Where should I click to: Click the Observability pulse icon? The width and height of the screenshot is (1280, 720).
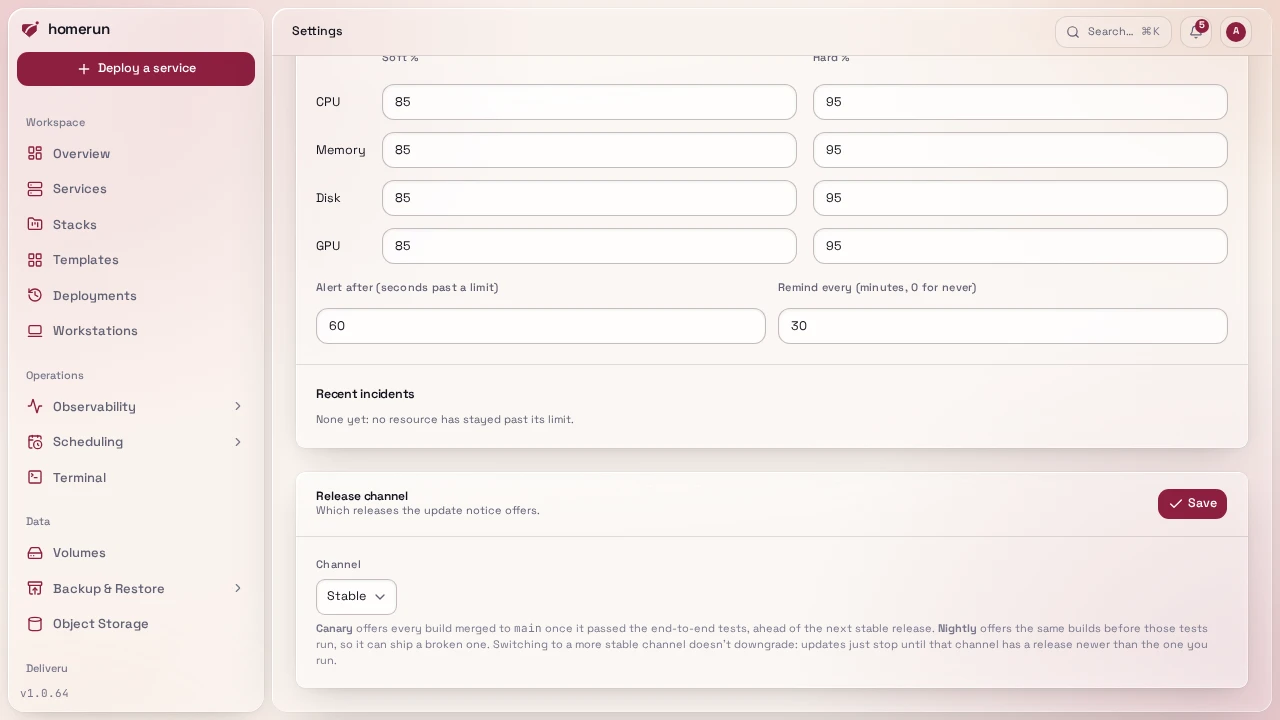click(x=35, y=406)
